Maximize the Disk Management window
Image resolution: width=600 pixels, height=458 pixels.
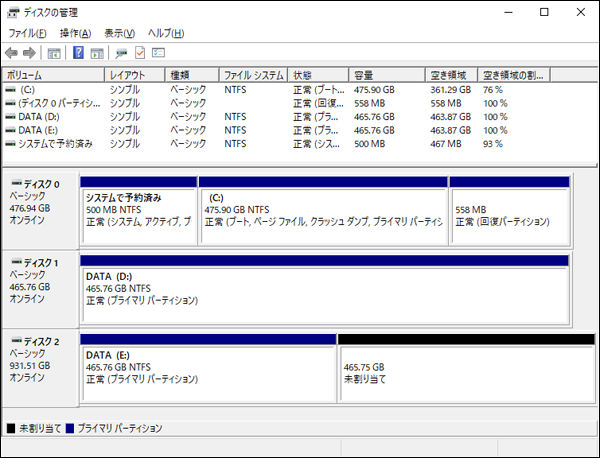(x=544, y=12)
